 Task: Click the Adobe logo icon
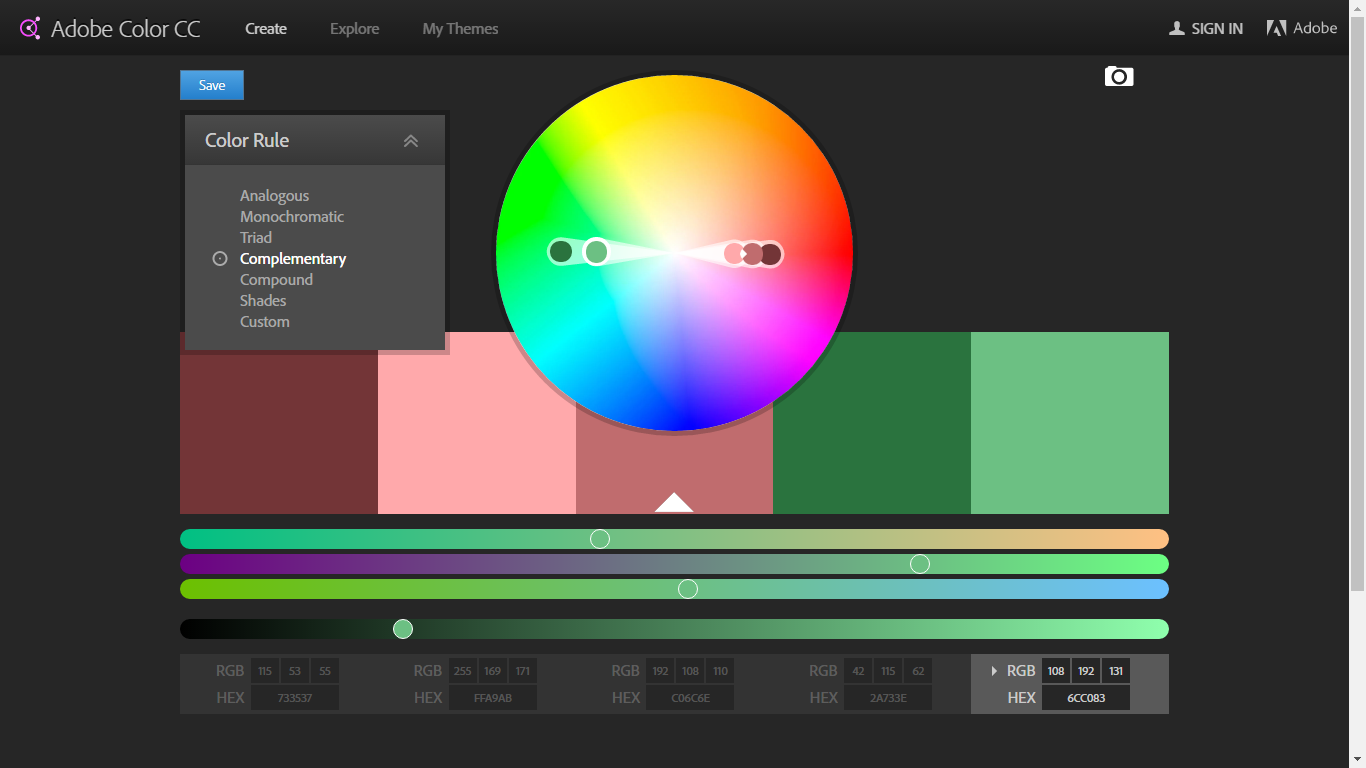(x=1276, y=28)
